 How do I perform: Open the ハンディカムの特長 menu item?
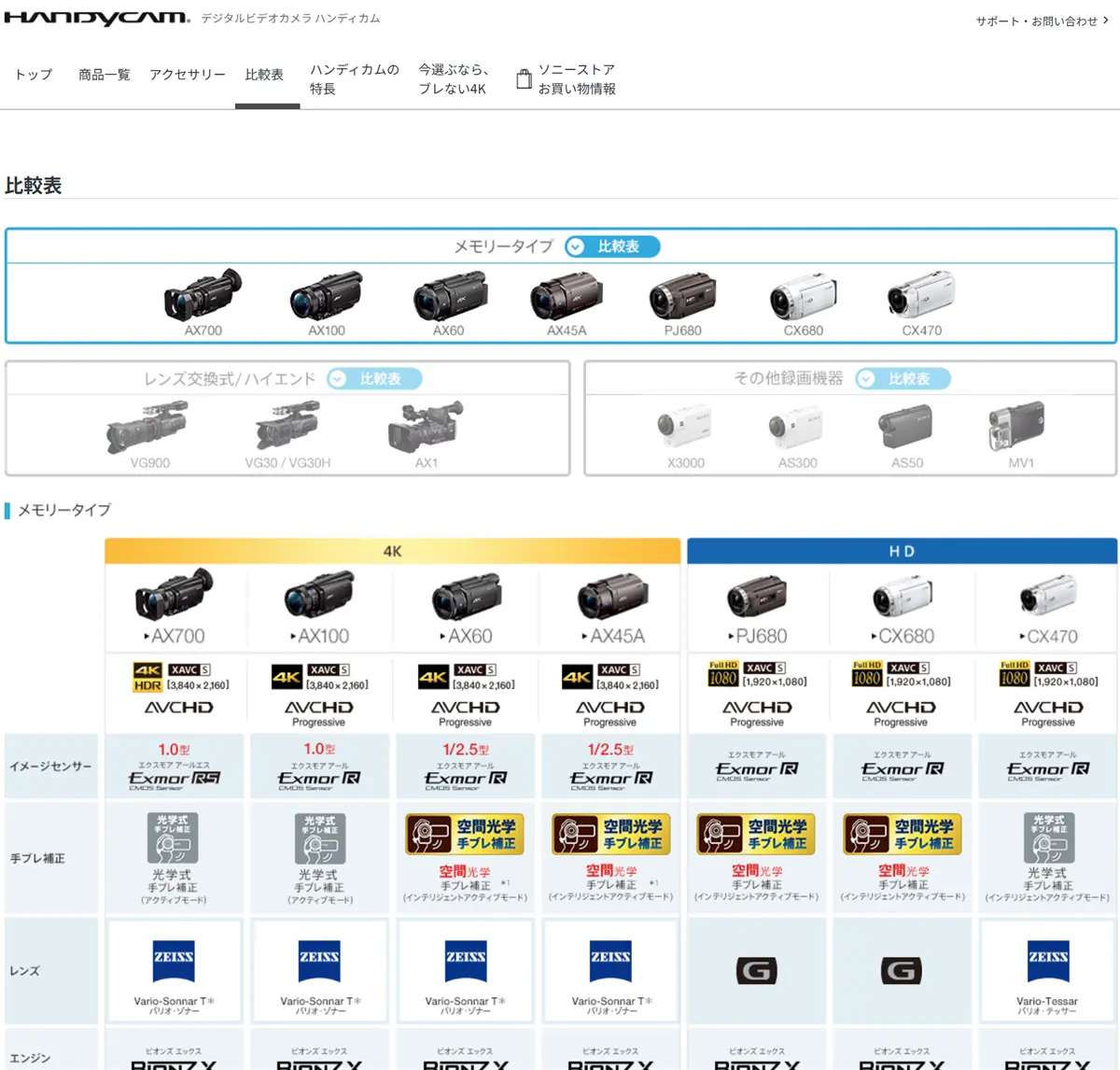point(354,79)
